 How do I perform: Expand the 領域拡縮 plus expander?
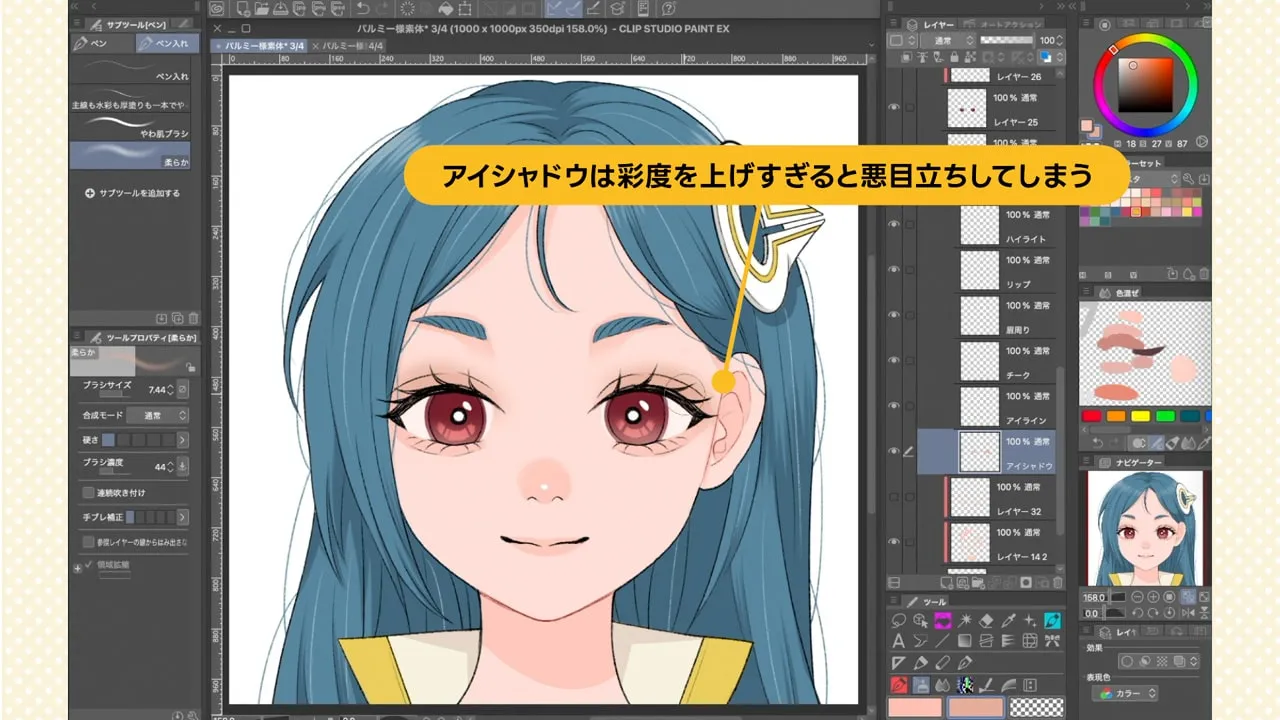77,569
